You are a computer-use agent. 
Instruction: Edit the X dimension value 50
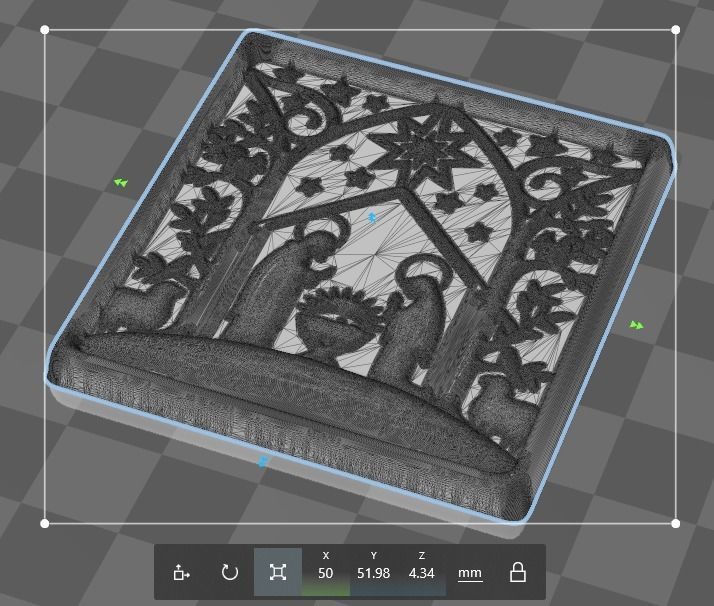(326, 573)
